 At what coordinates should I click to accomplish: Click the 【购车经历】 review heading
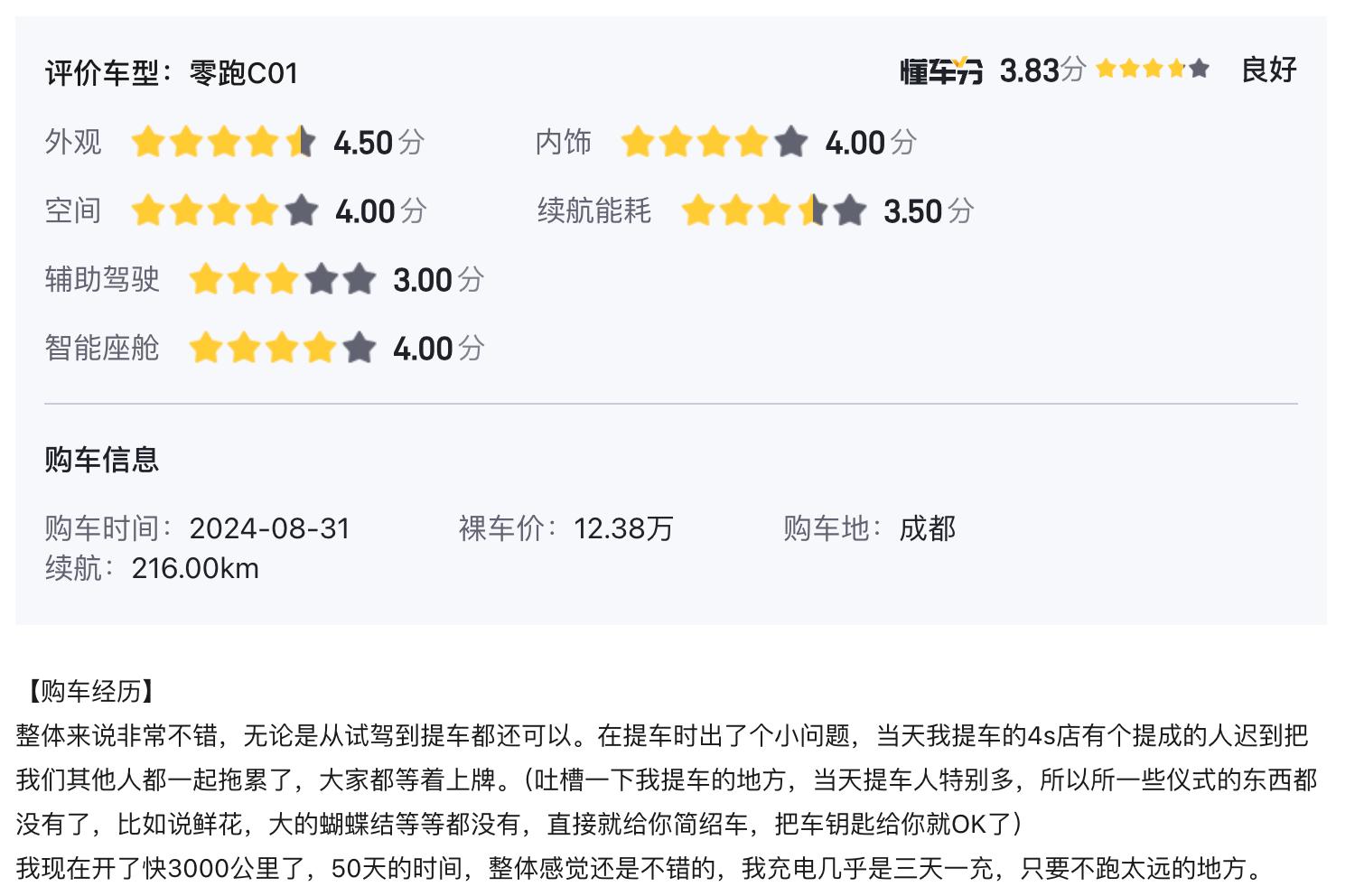click(89, 691)
